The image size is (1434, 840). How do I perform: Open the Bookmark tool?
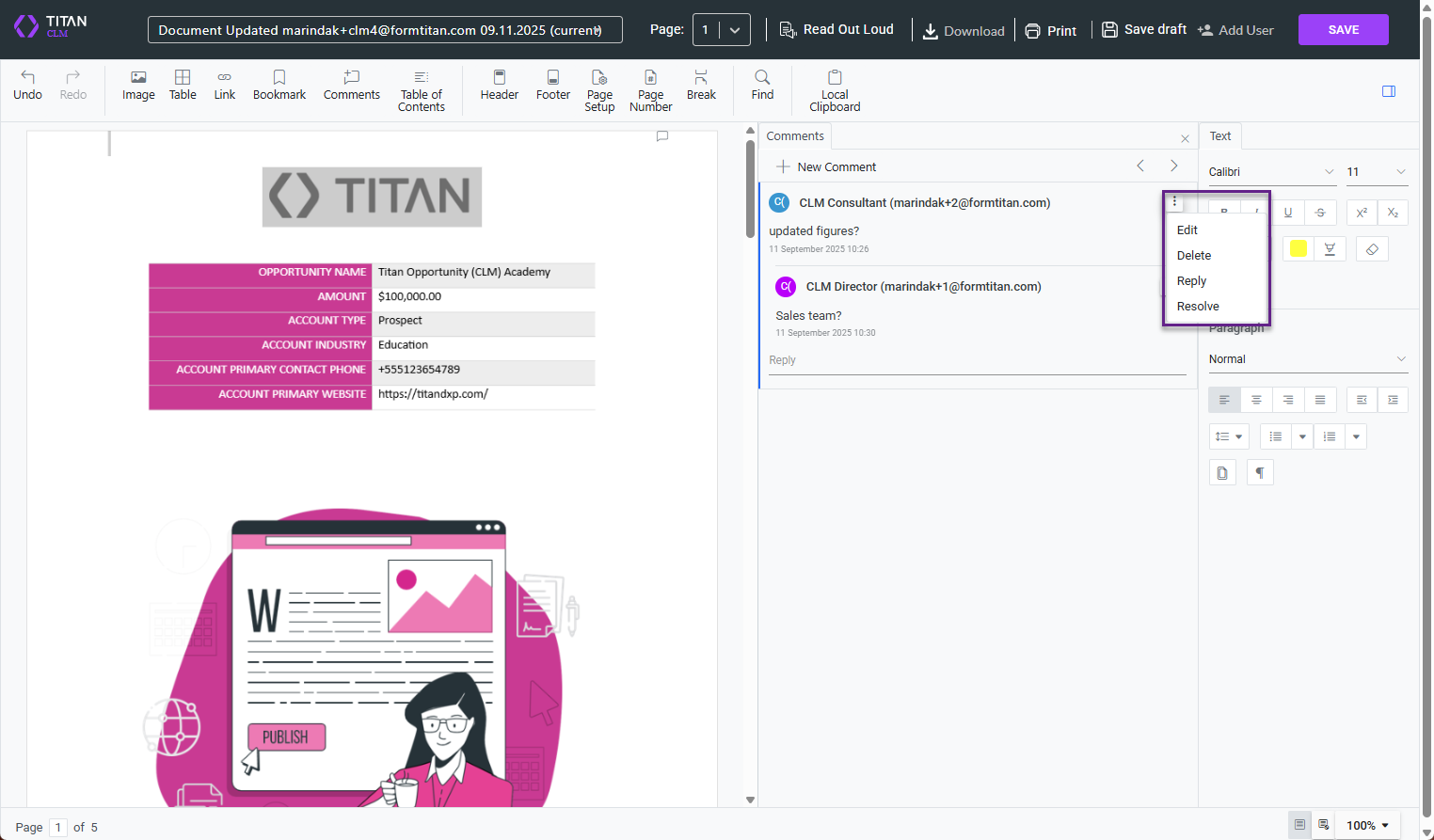[x=279, y=85]
